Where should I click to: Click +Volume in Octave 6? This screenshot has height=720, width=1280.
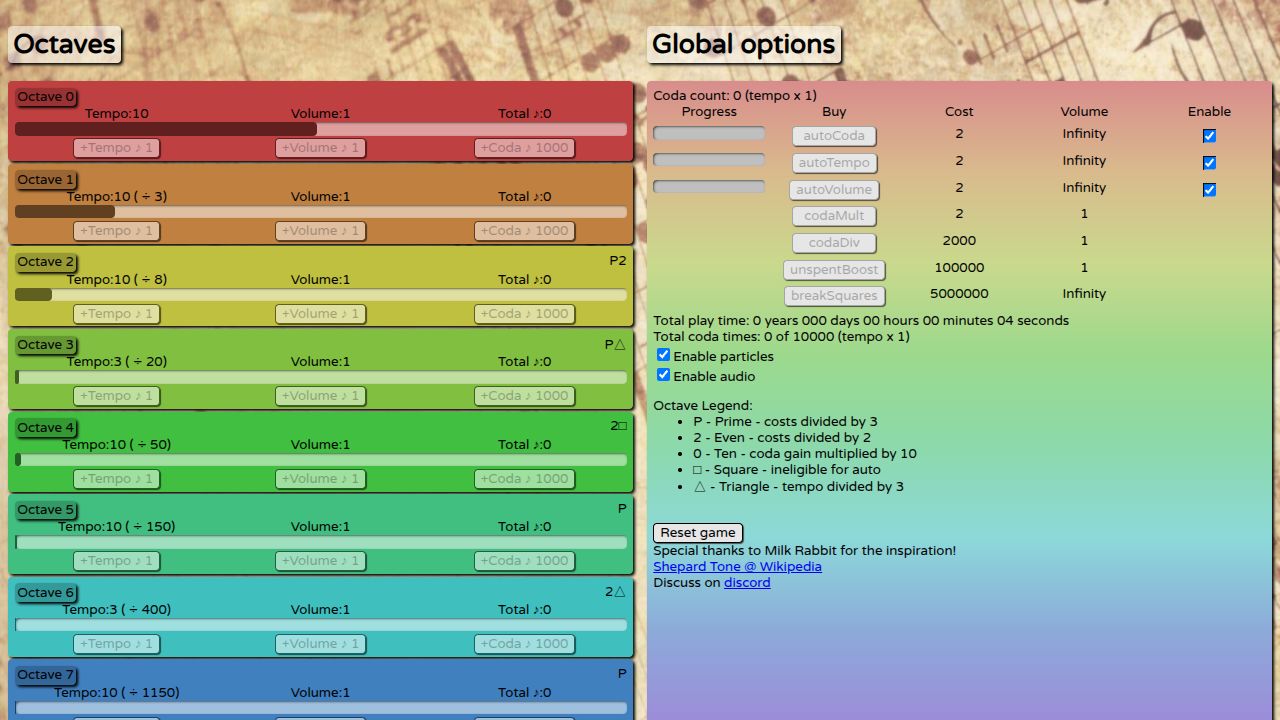(x=320, y=644)
